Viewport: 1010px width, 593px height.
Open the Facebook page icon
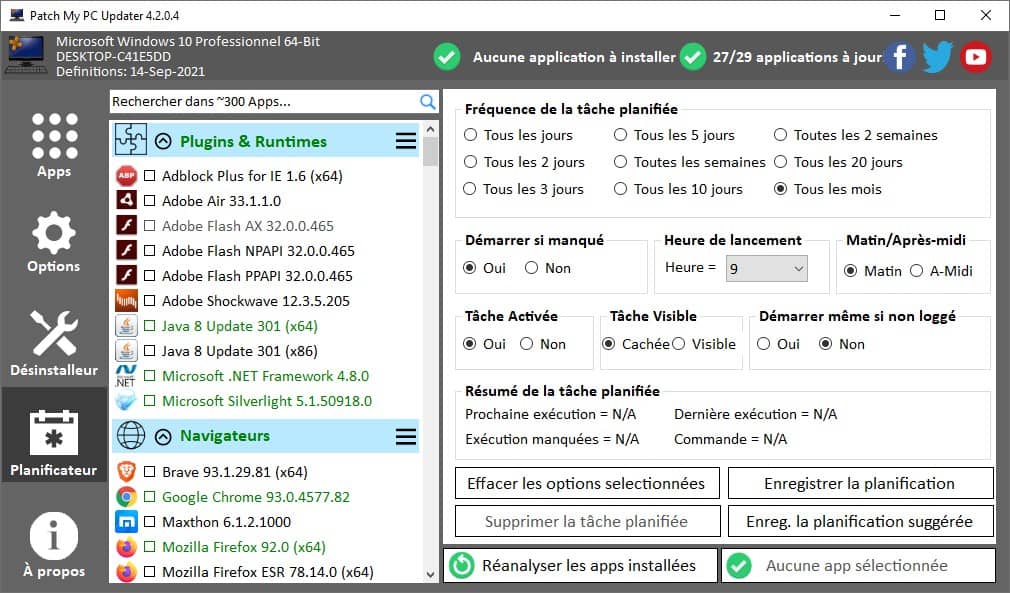point(900,57)
